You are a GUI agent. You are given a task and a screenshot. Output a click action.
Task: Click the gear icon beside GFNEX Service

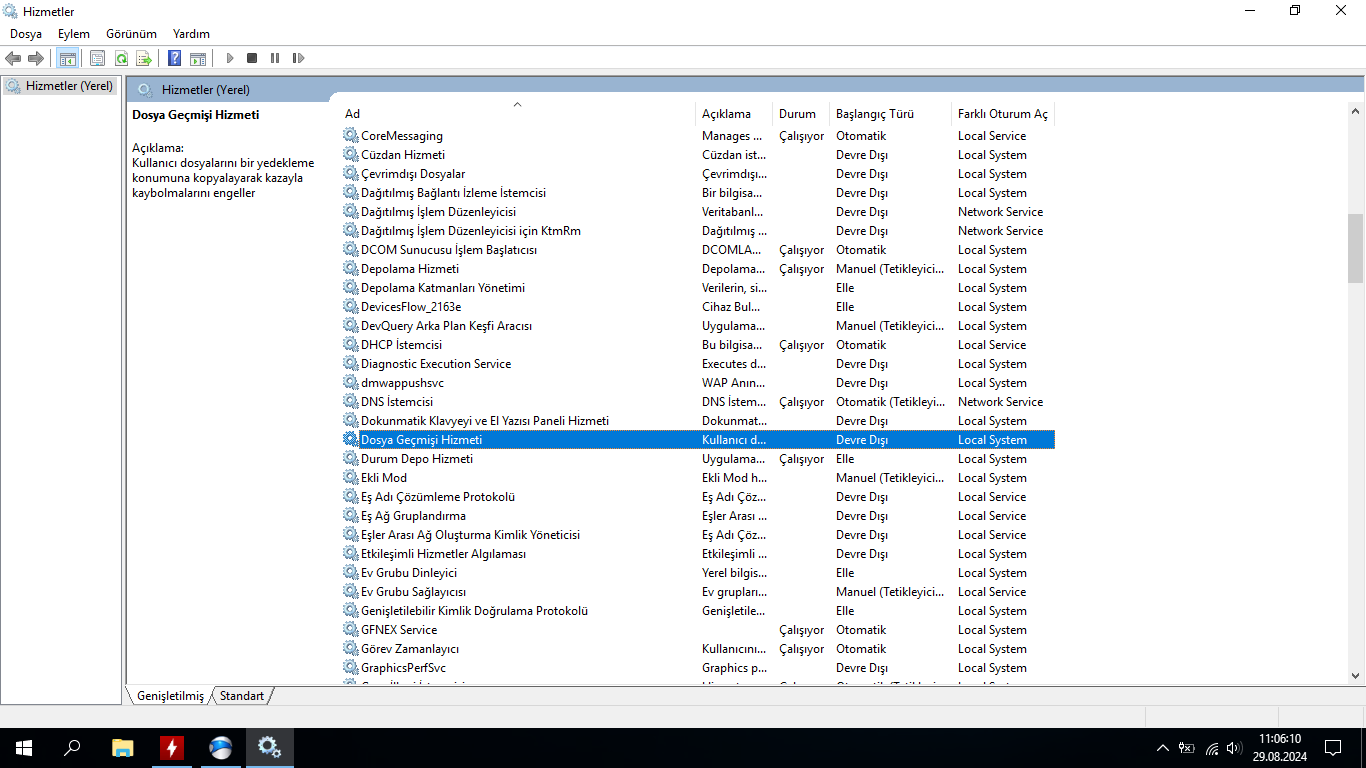[x=351, y=629]
